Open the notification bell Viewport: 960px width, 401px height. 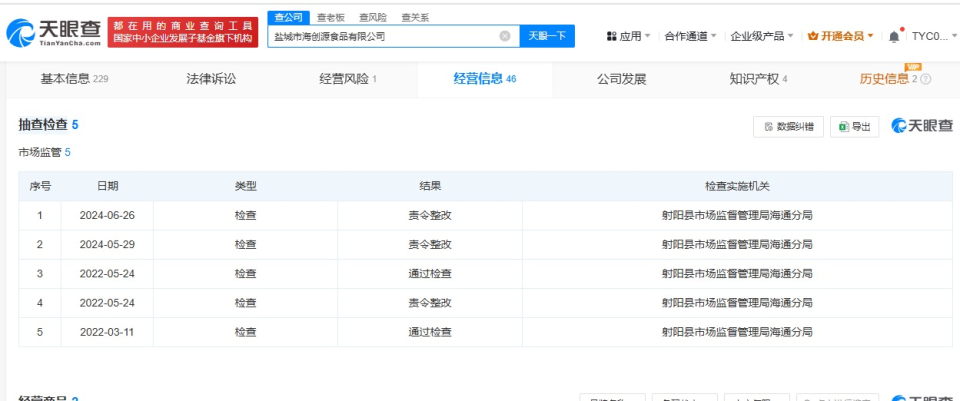pyautogui.click(x=894, y=36)
